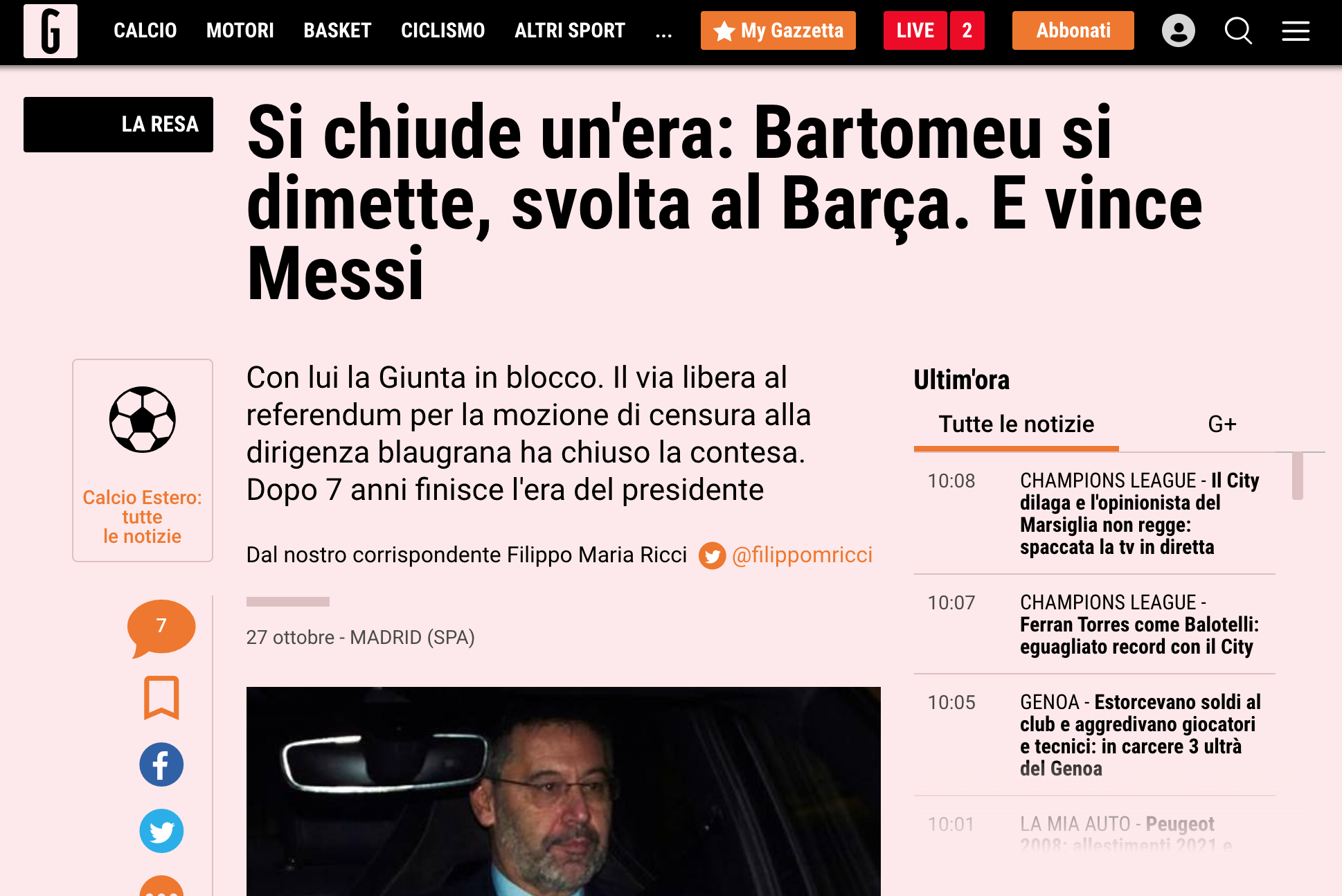This screenshot has height=896, width=1342.
Task: Open @filippomricci Twitter link
Action: click(x=802, y=555)
